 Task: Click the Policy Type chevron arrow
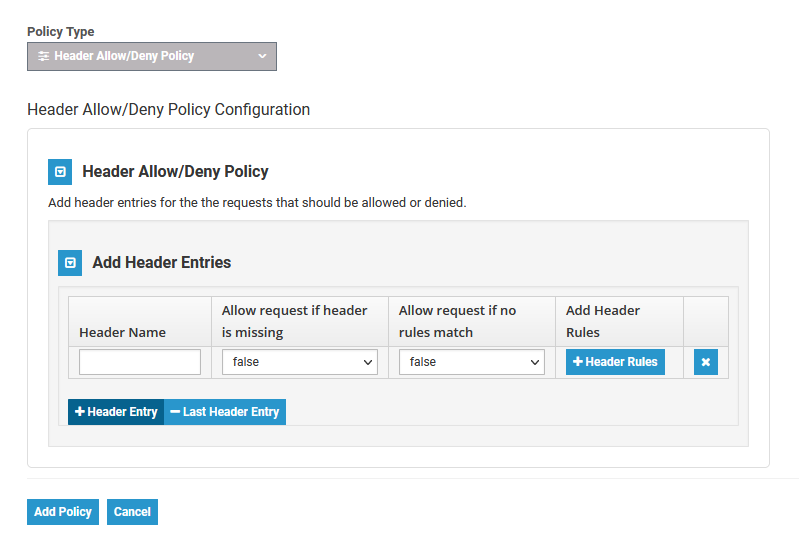[x=262, y=57]
